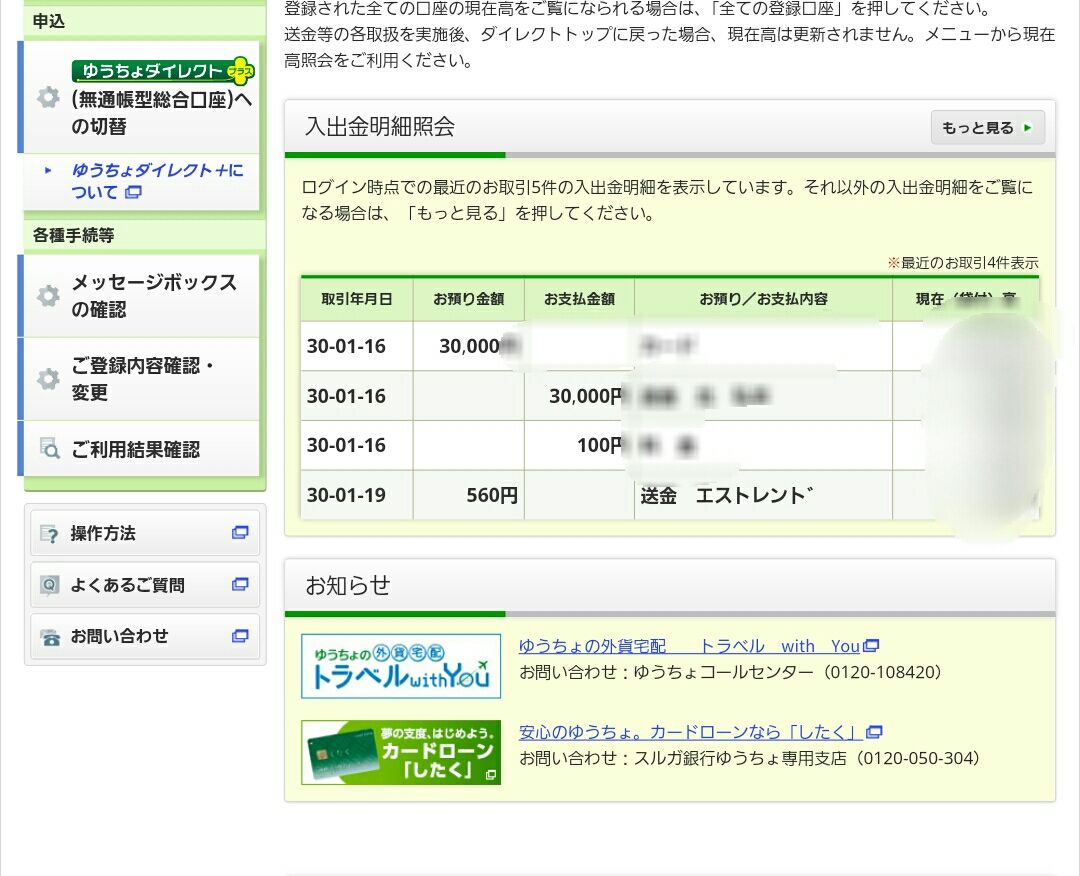Click magnifier document icon beside ご利用結果確認

click(49, 448)
